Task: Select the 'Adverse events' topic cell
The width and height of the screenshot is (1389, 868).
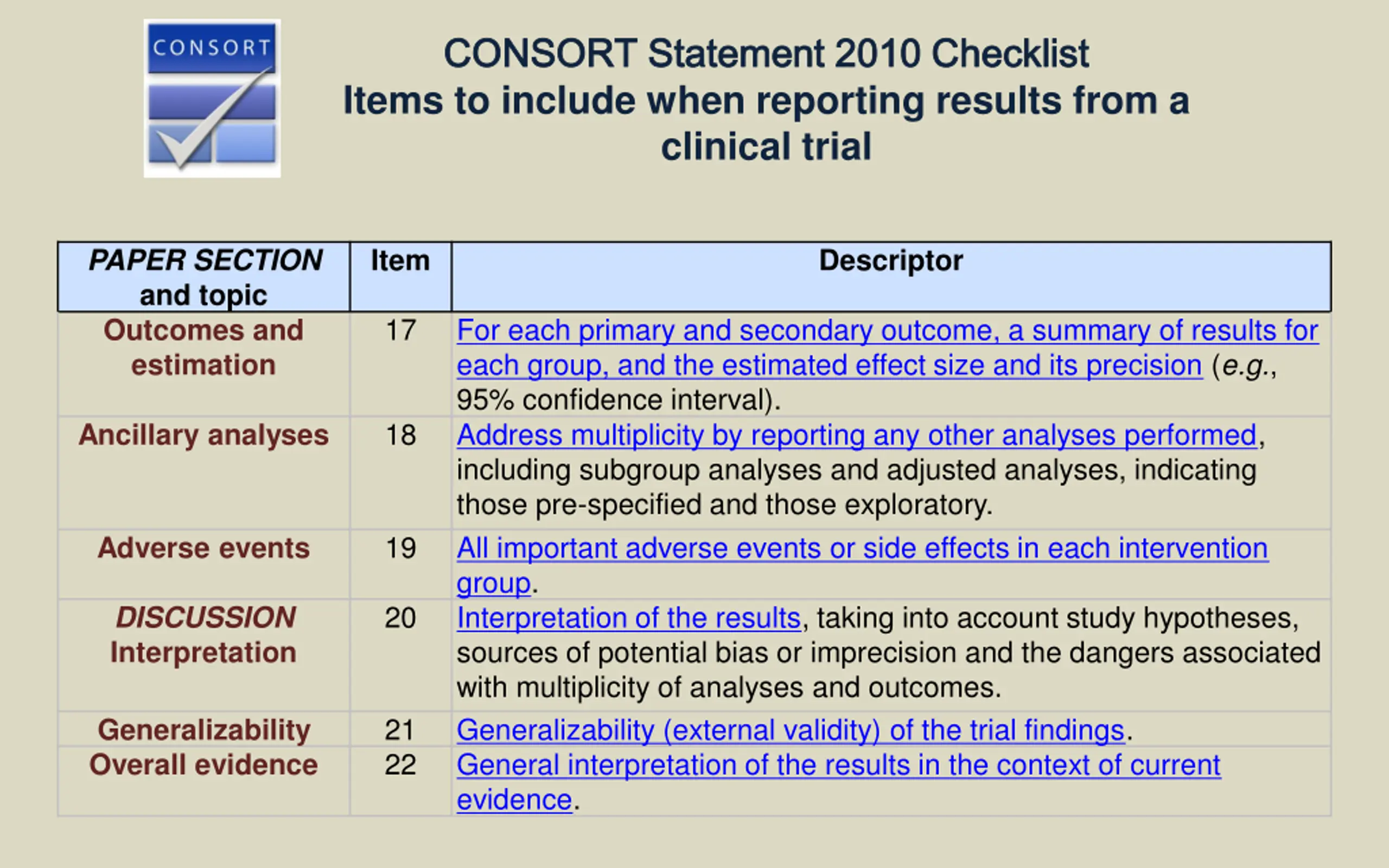Action: (x=204, y=564)
